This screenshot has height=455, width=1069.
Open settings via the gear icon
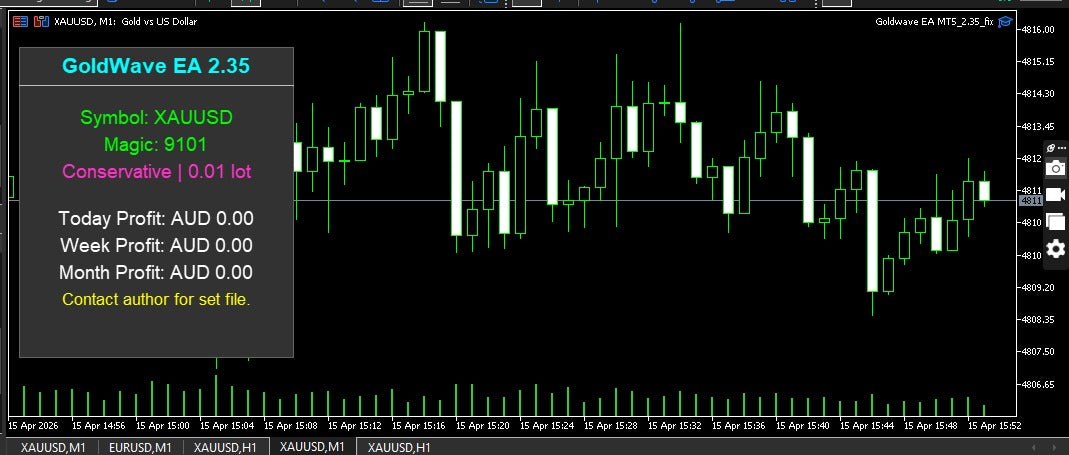[1055, 249]
